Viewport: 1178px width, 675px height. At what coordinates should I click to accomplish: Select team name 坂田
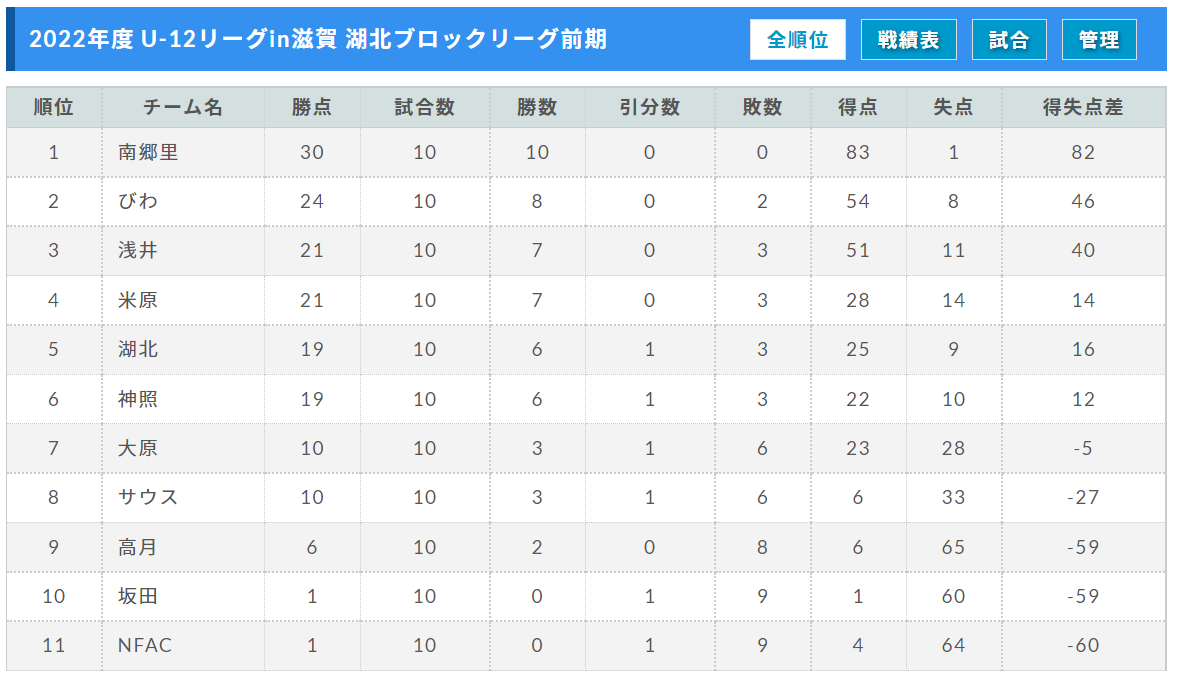point(138,596)
